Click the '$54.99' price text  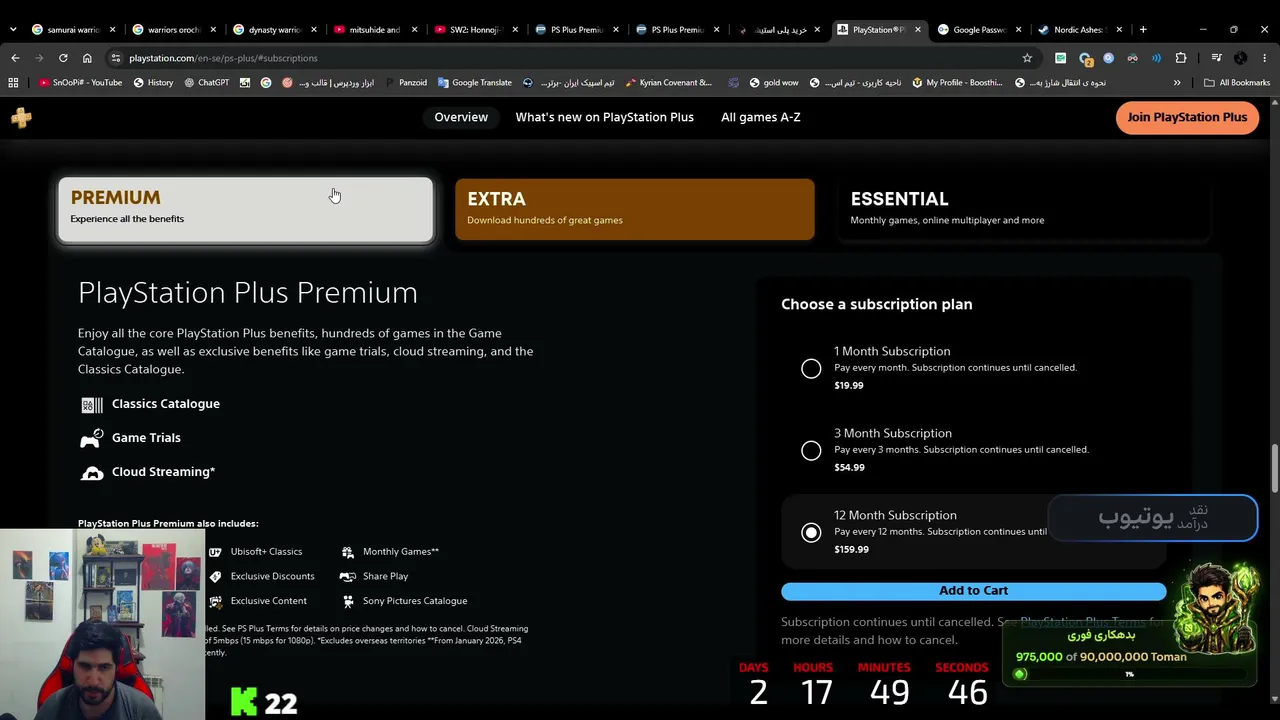tap(849, 468)
